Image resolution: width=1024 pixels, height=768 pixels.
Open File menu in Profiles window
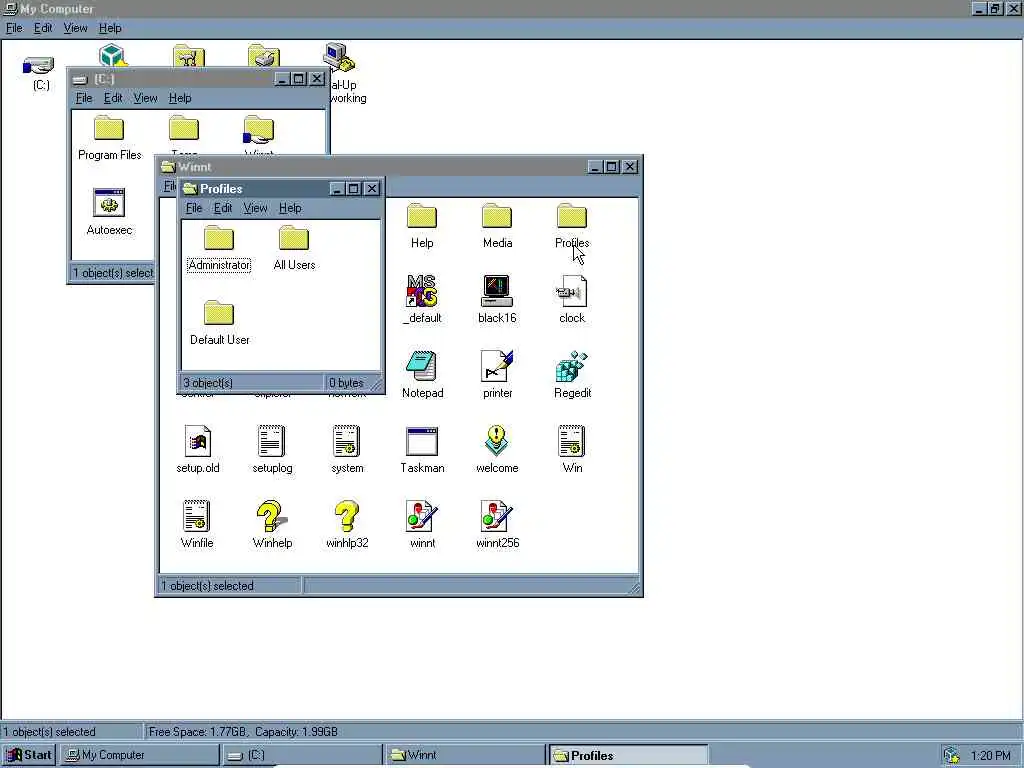click(x=194, y=208)
